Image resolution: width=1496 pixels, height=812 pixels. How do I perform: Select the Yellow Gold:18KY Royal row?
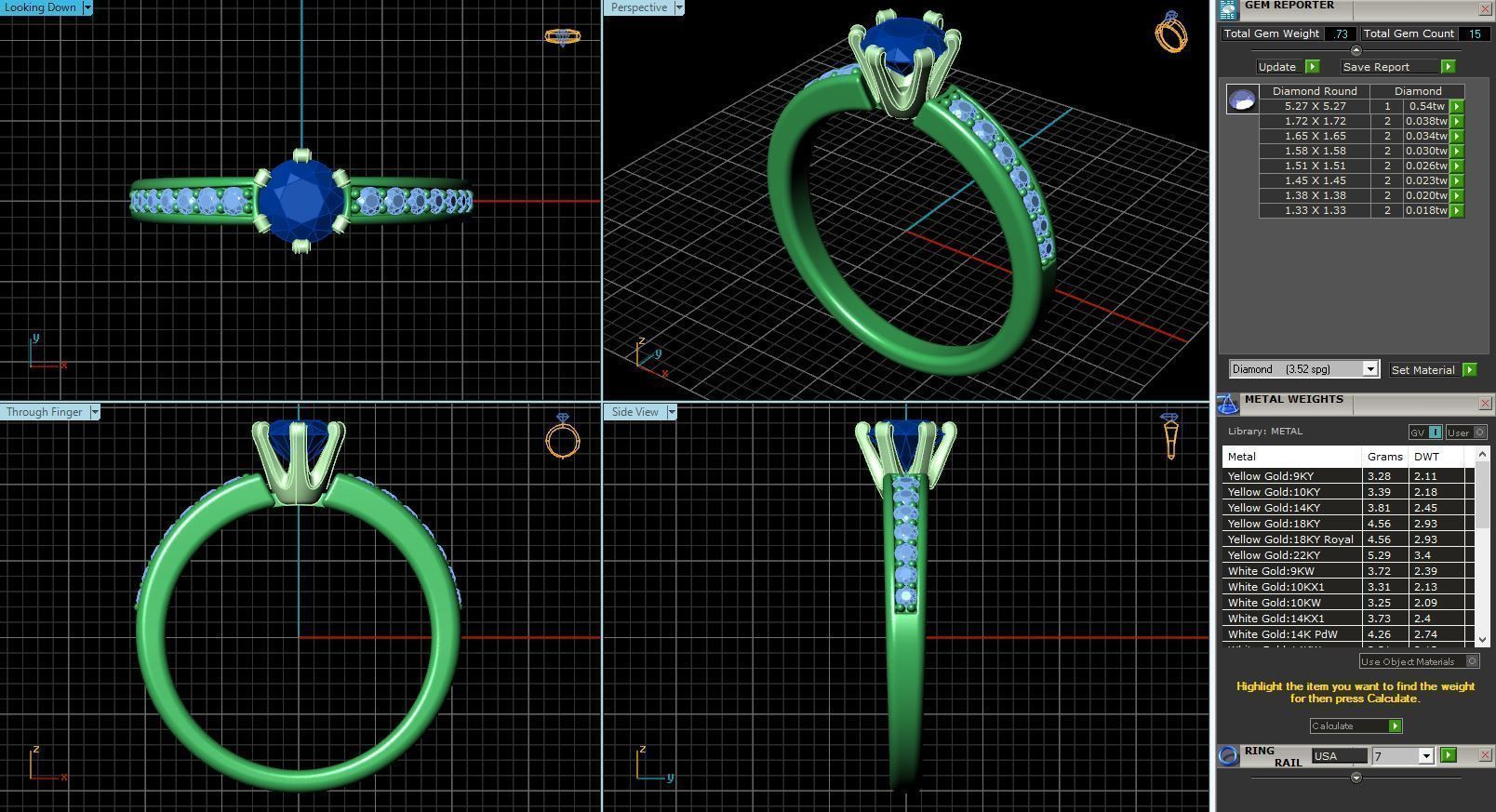click(1348, 539)
